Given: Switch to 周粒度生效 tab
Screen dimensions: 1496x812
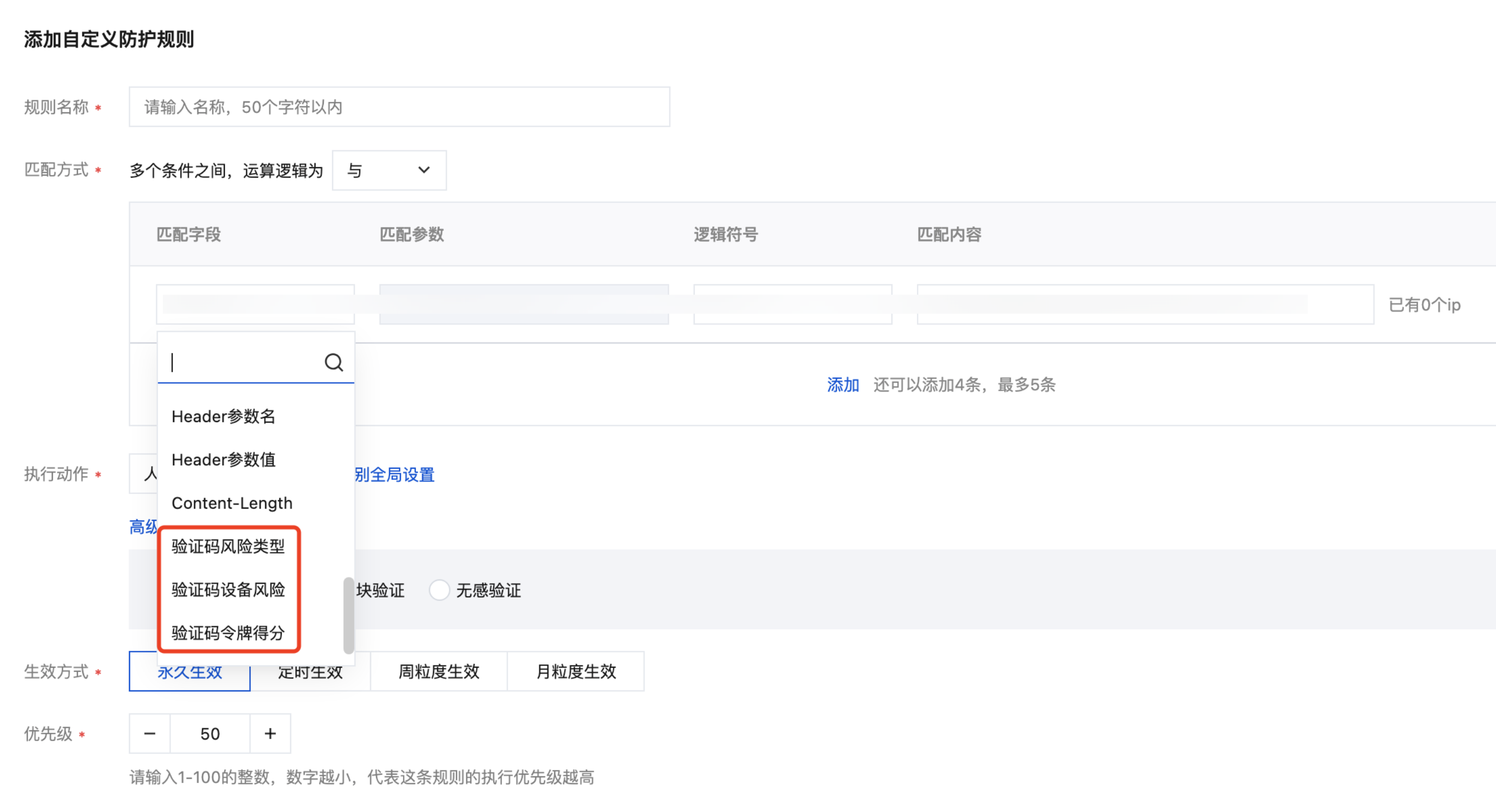Looking at the screenshot, I should click(438, 672).
